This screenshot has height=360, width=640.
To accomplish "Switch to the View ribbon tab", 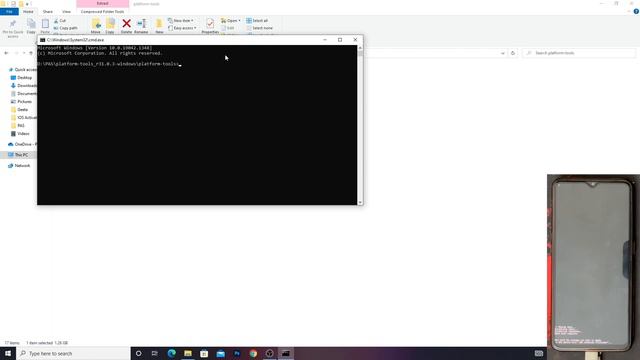I will coord(66,11).
